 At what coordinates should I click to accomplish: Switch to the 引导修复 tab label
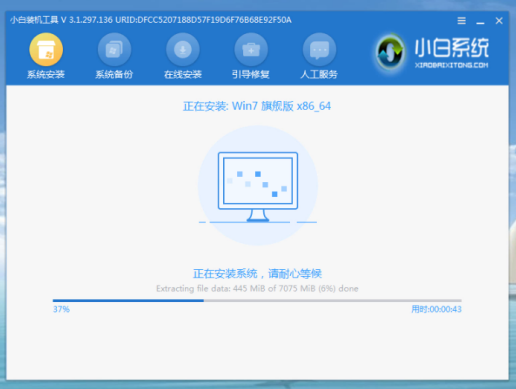pyautogui.click(x=251, y=74)
